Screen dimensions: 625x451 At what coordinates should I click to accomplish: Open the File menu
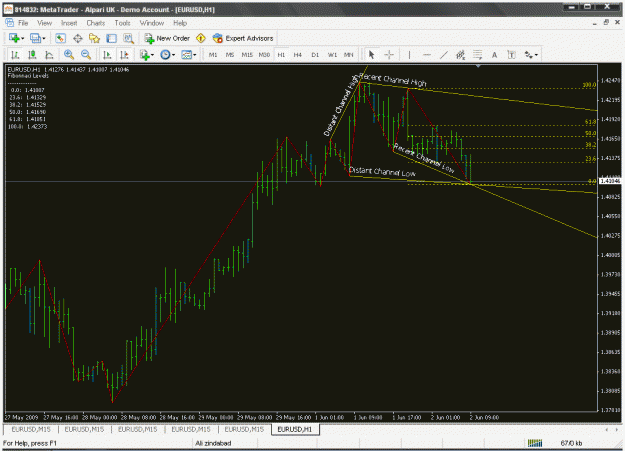tap(23, 23)
